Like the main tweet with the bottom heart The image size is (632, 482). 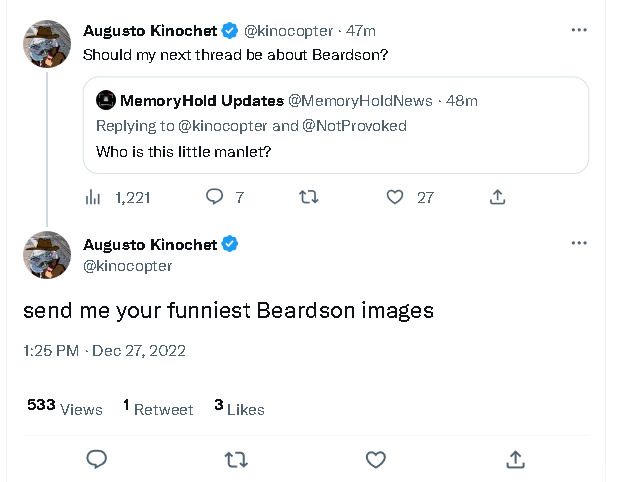click(x=376, y=460)
